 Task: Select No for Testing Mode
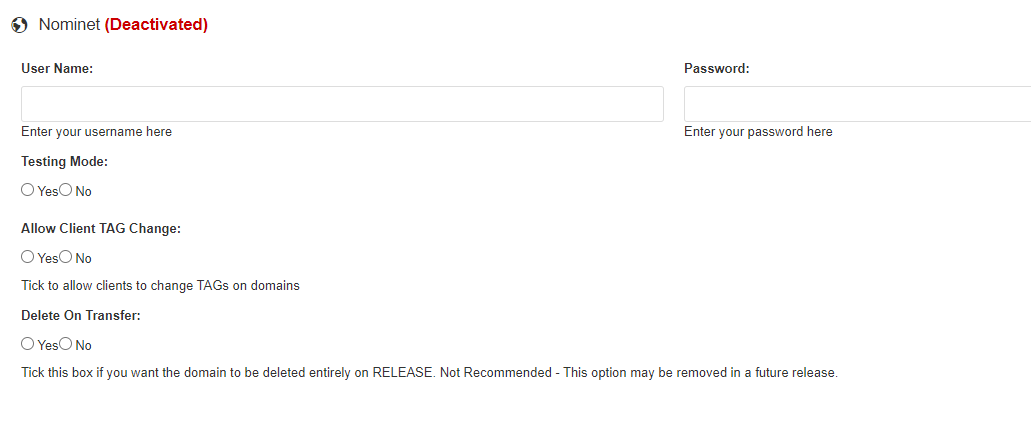tap(66, 190)
